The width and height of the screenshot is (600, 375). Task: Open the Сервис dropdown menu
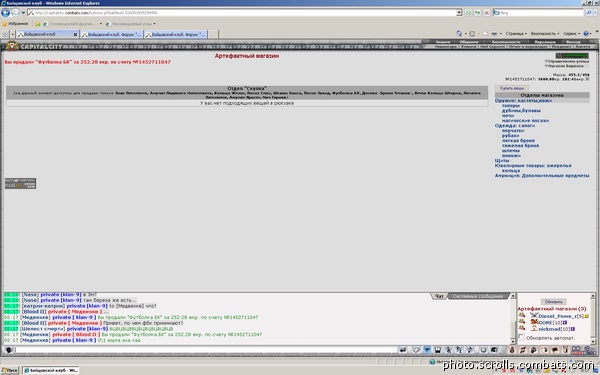[x=571, y=34]
